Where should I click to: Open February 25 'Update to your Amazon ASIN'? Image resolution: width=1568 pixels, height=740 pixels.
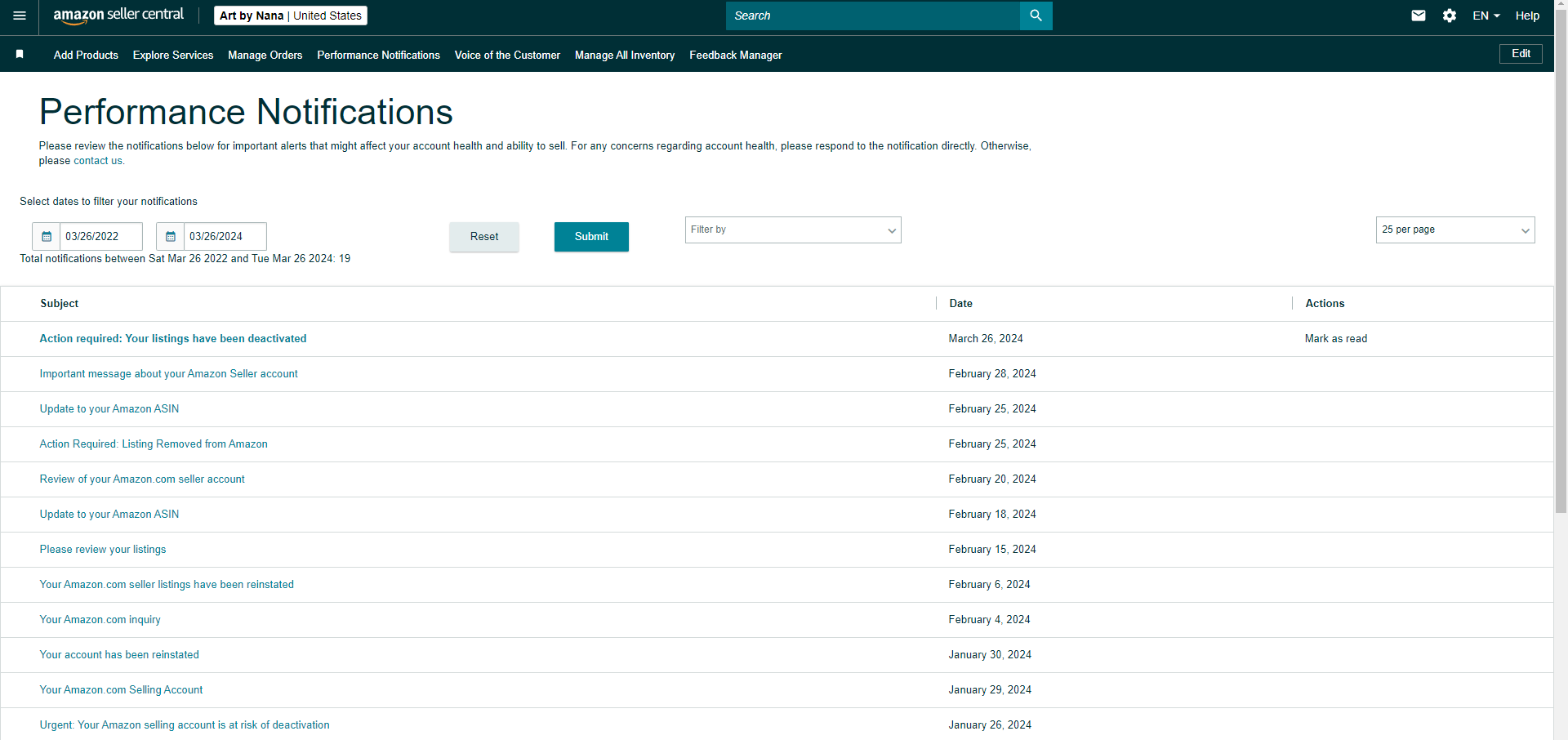109,409
